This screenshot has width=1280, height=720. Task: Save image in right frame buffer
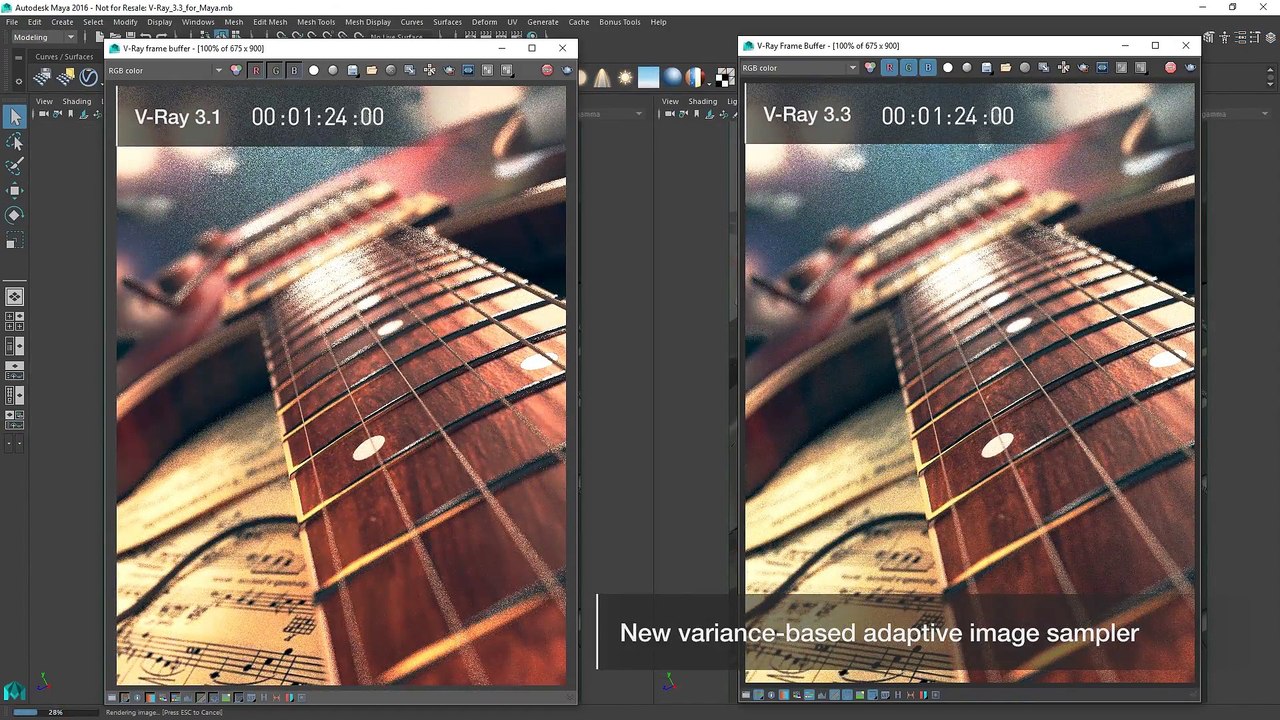986,68
